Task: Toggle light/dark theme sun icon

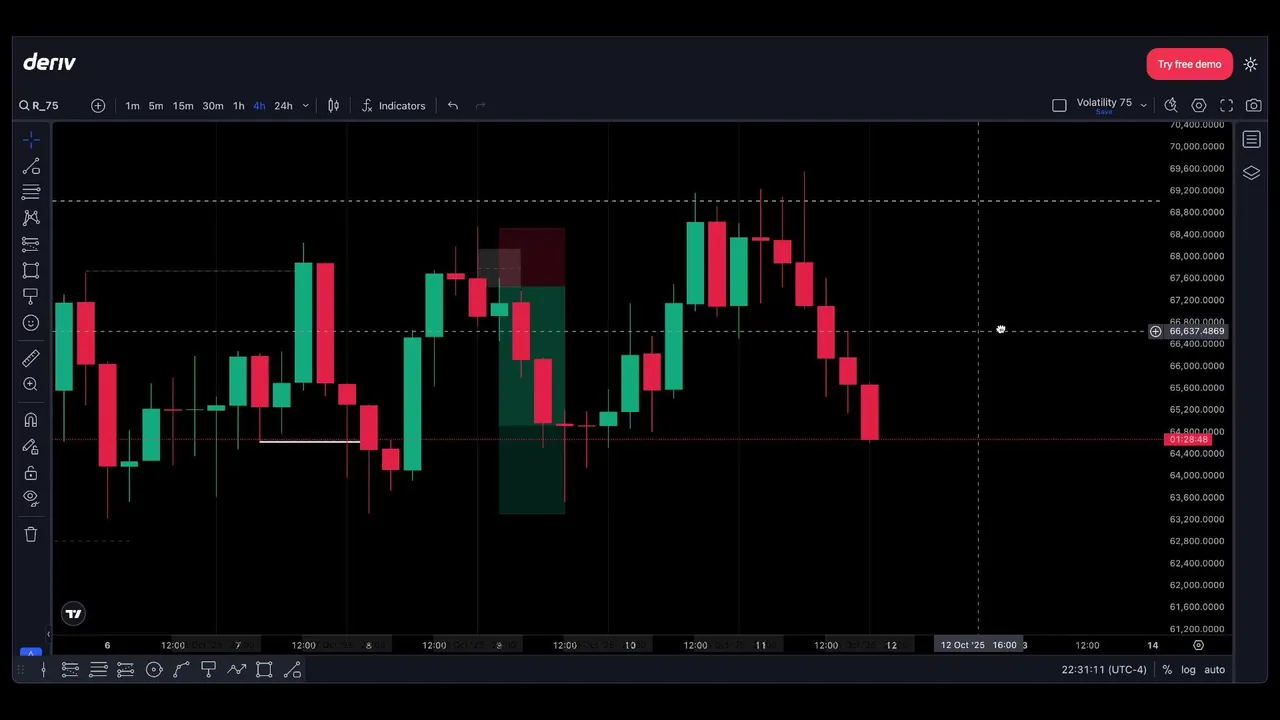Action: (1251, 64)
